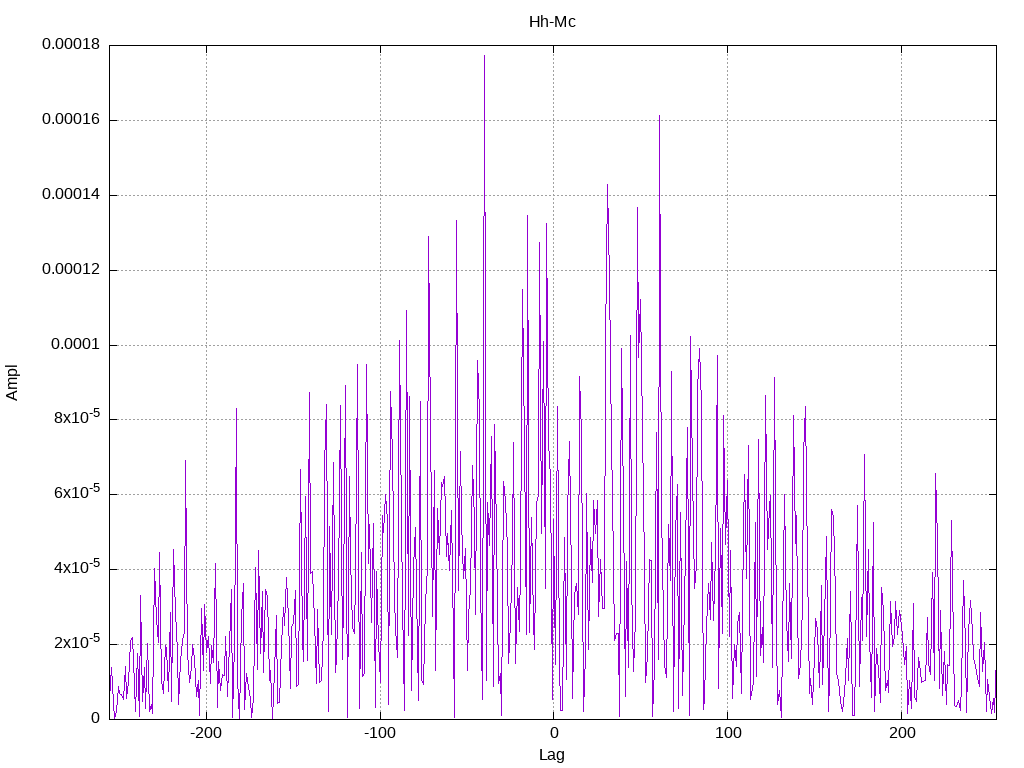Select the X-axis label Lag

coord(552,755)
